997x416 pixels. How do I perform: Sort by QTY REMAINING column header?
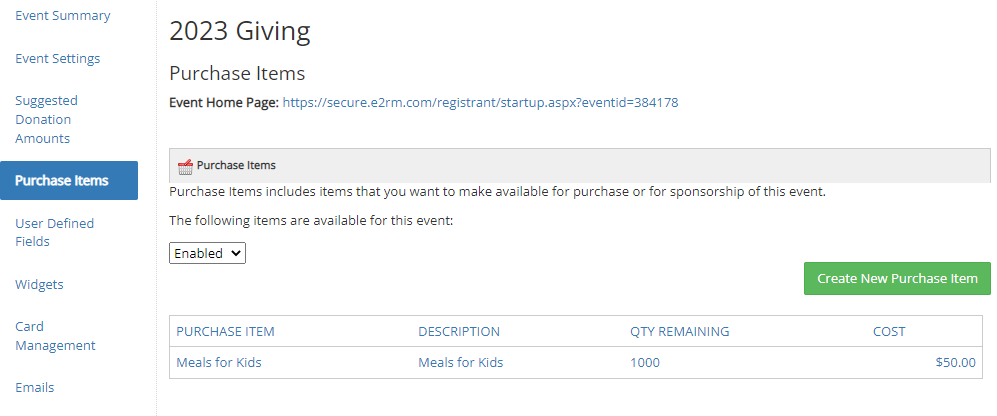680,331
